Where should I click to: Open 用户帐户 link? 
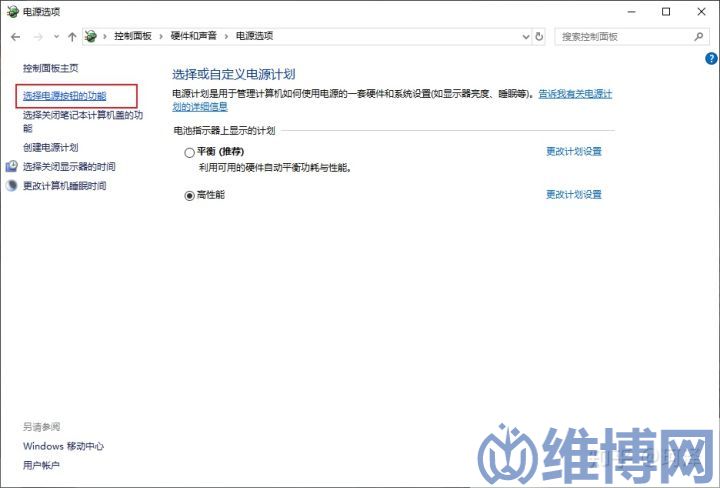[41, 465]
